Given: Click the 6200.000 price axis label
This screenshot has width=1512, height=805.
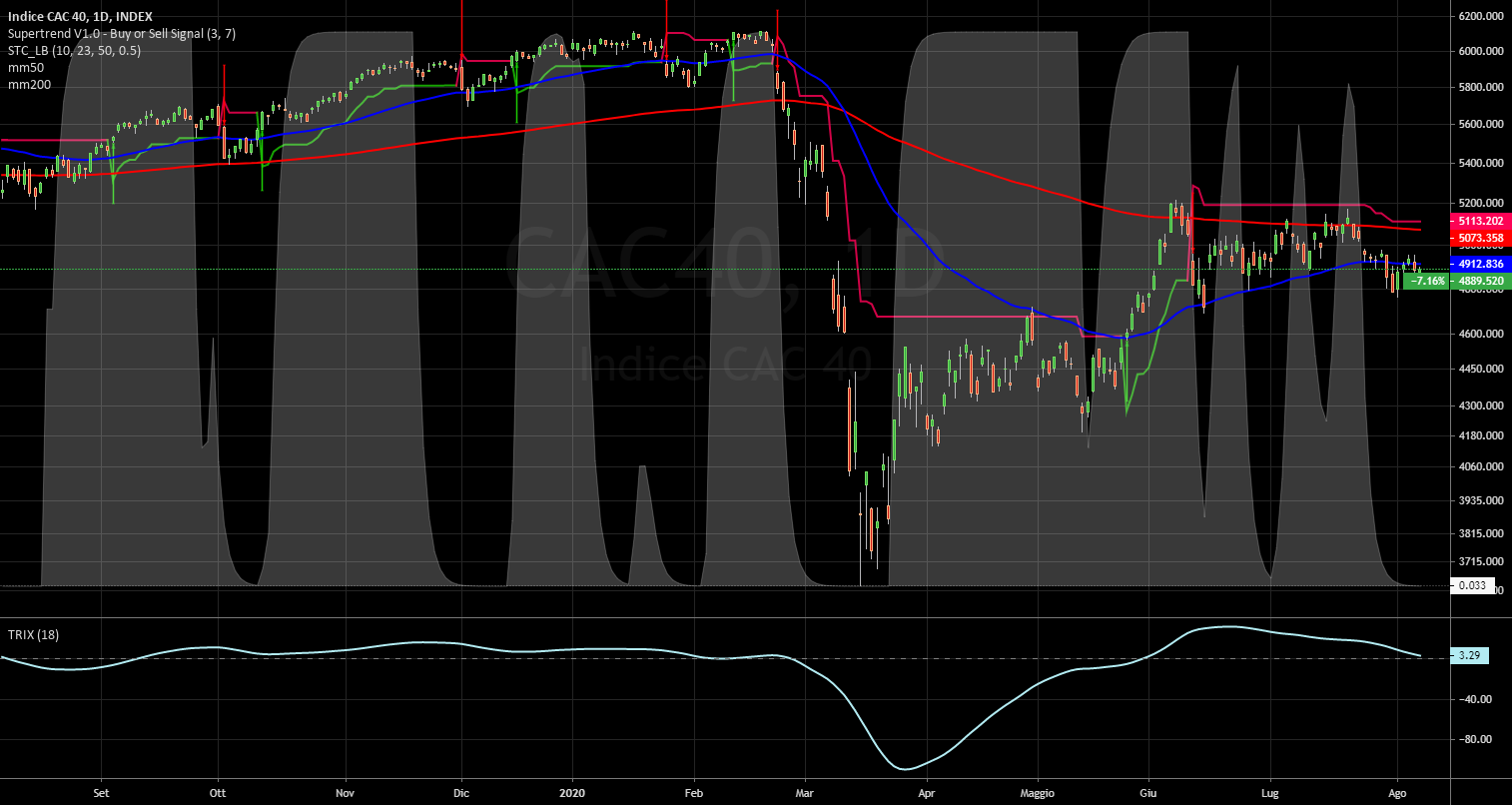Looking at the screenshot, I should (x=1481, y=17).
